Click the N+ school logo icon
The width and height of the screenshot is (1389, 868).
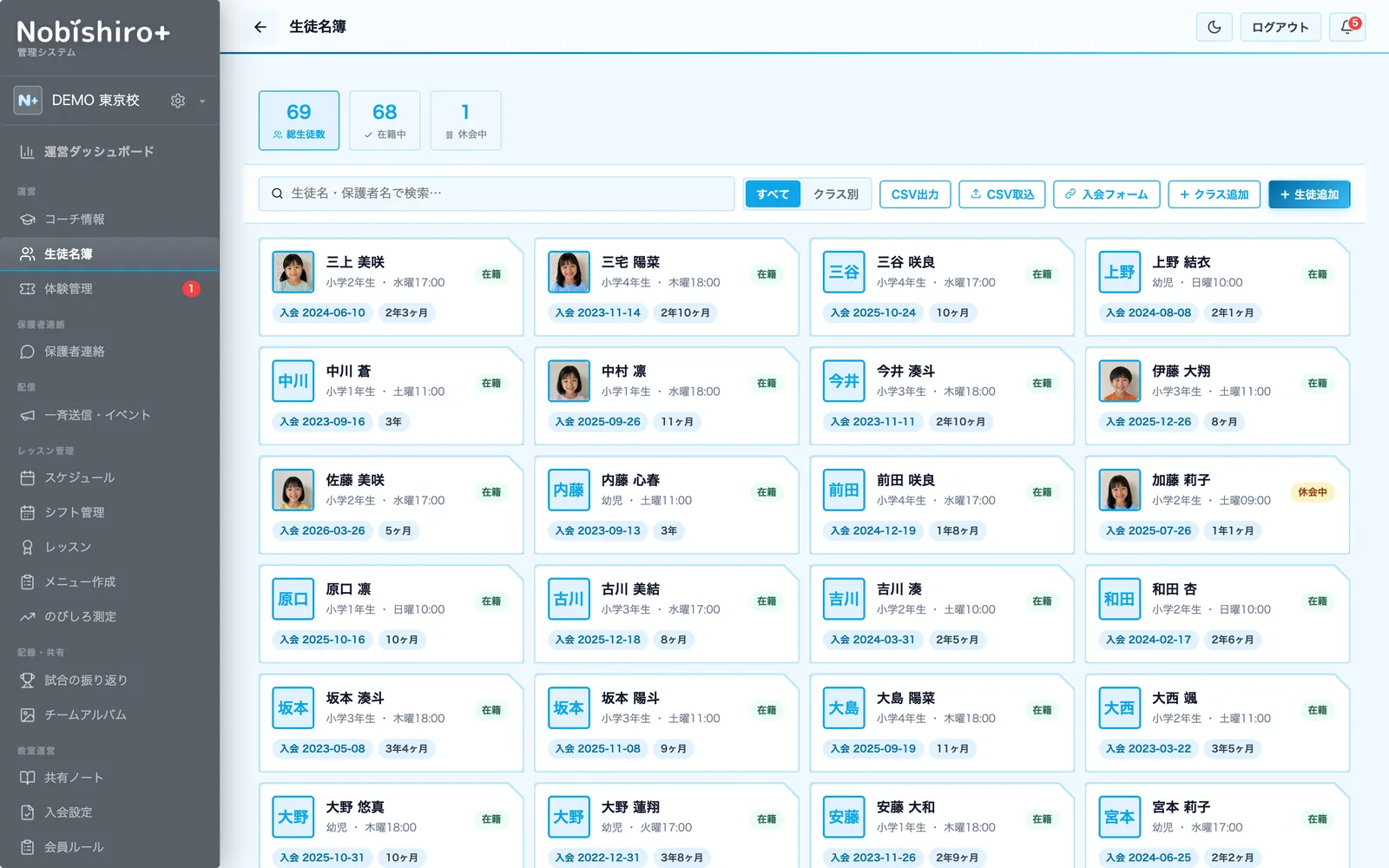coord(28,101)
